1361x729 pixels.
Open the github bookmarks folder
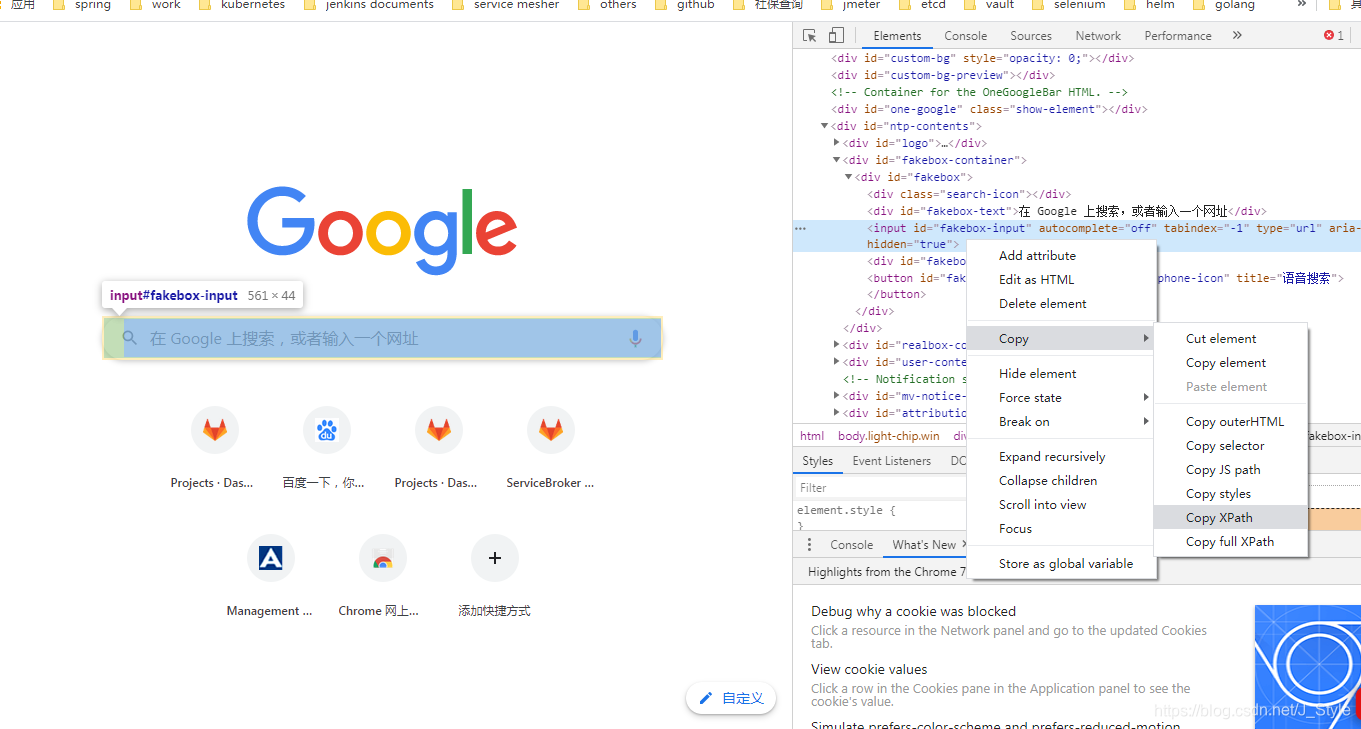[685, 5]
